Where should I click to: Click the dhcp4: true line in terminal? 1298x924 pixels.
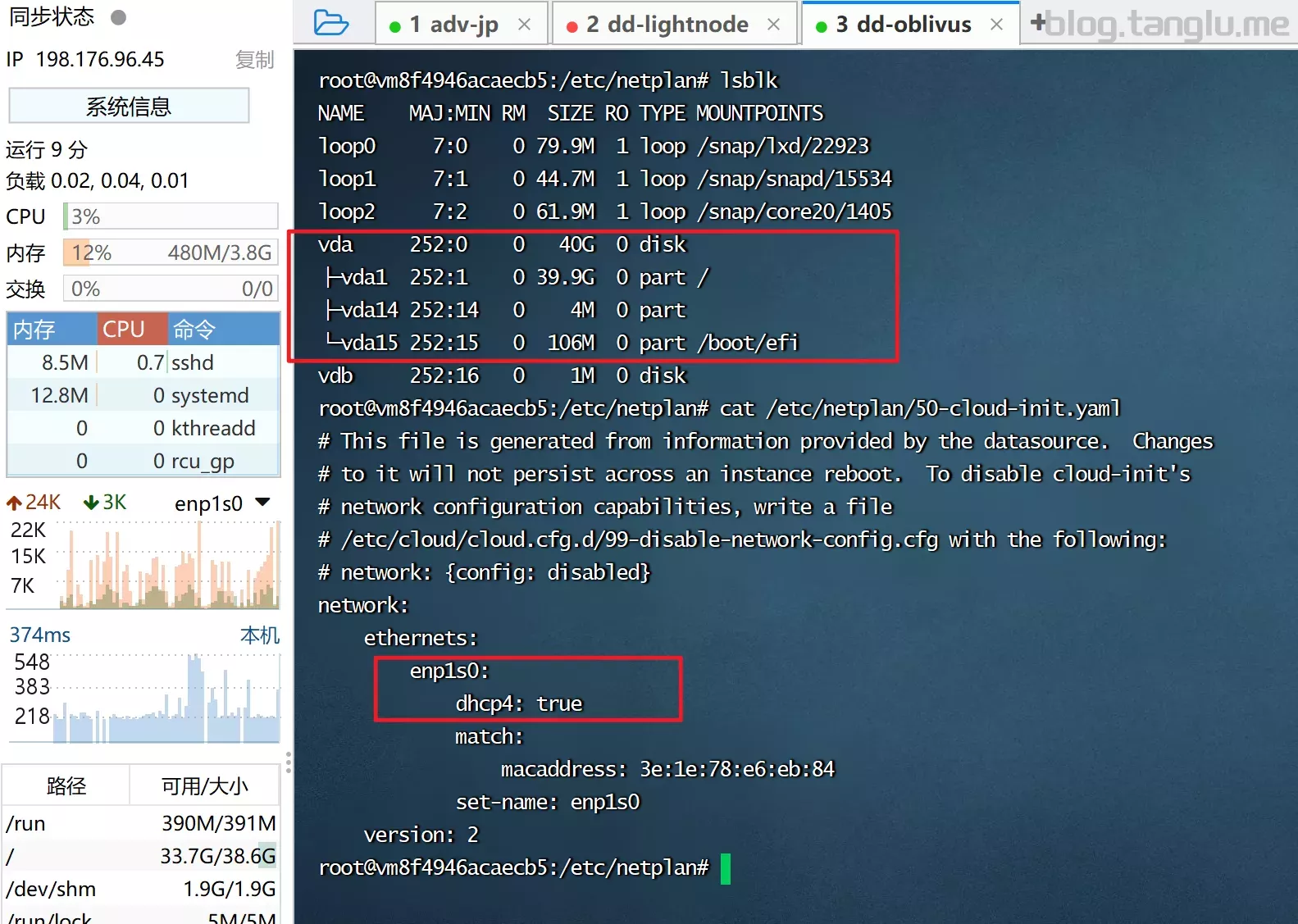click(x=519, y=703)
